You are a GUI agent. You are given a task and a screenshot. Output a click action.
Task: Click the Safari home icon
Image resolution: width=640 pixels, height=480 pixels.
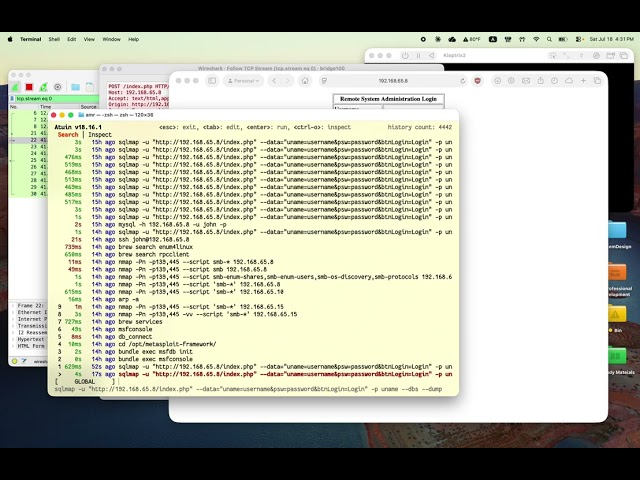pos(305,81)
